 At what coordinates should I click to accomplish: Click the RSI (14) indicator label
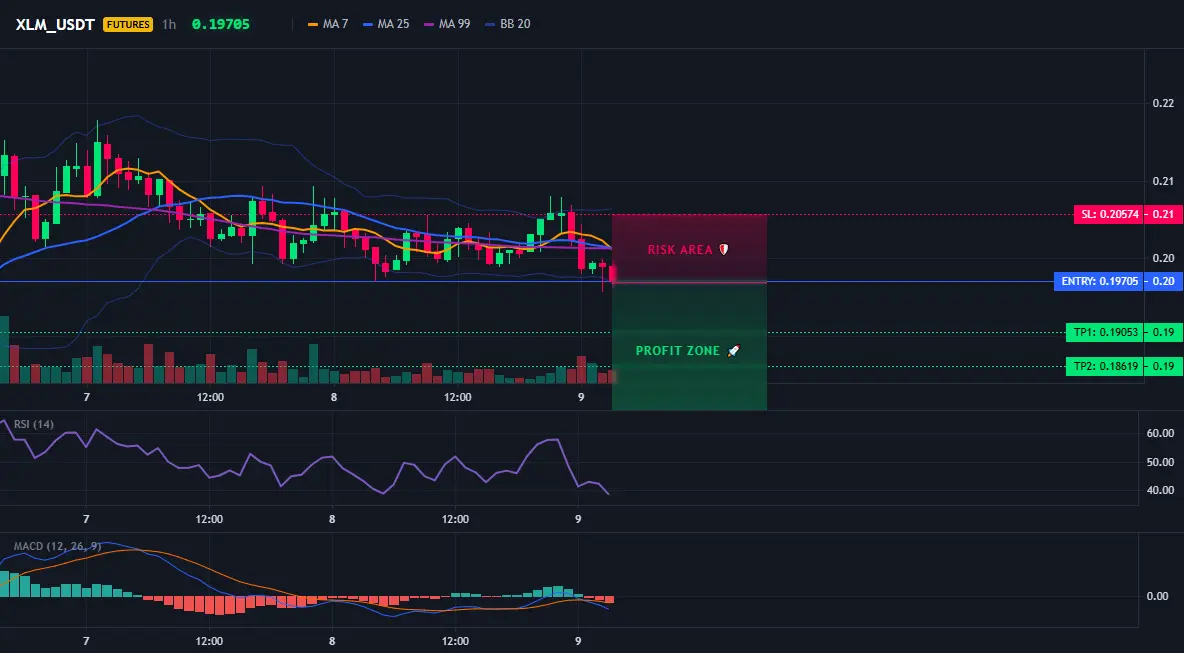pos(34,424)
